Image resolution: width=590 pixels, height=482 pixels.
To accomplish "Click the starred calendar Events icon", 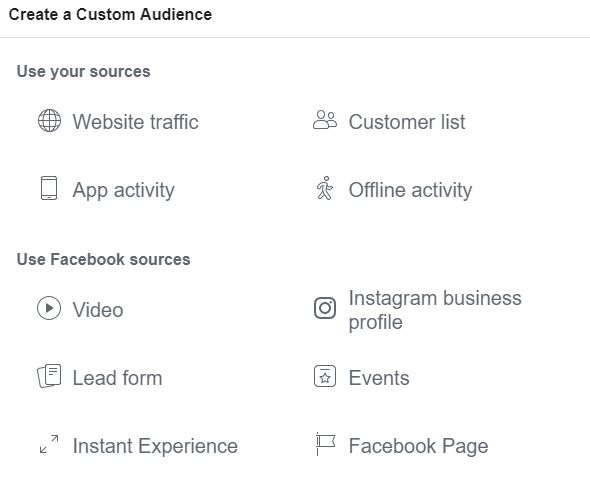I will 325,376.
